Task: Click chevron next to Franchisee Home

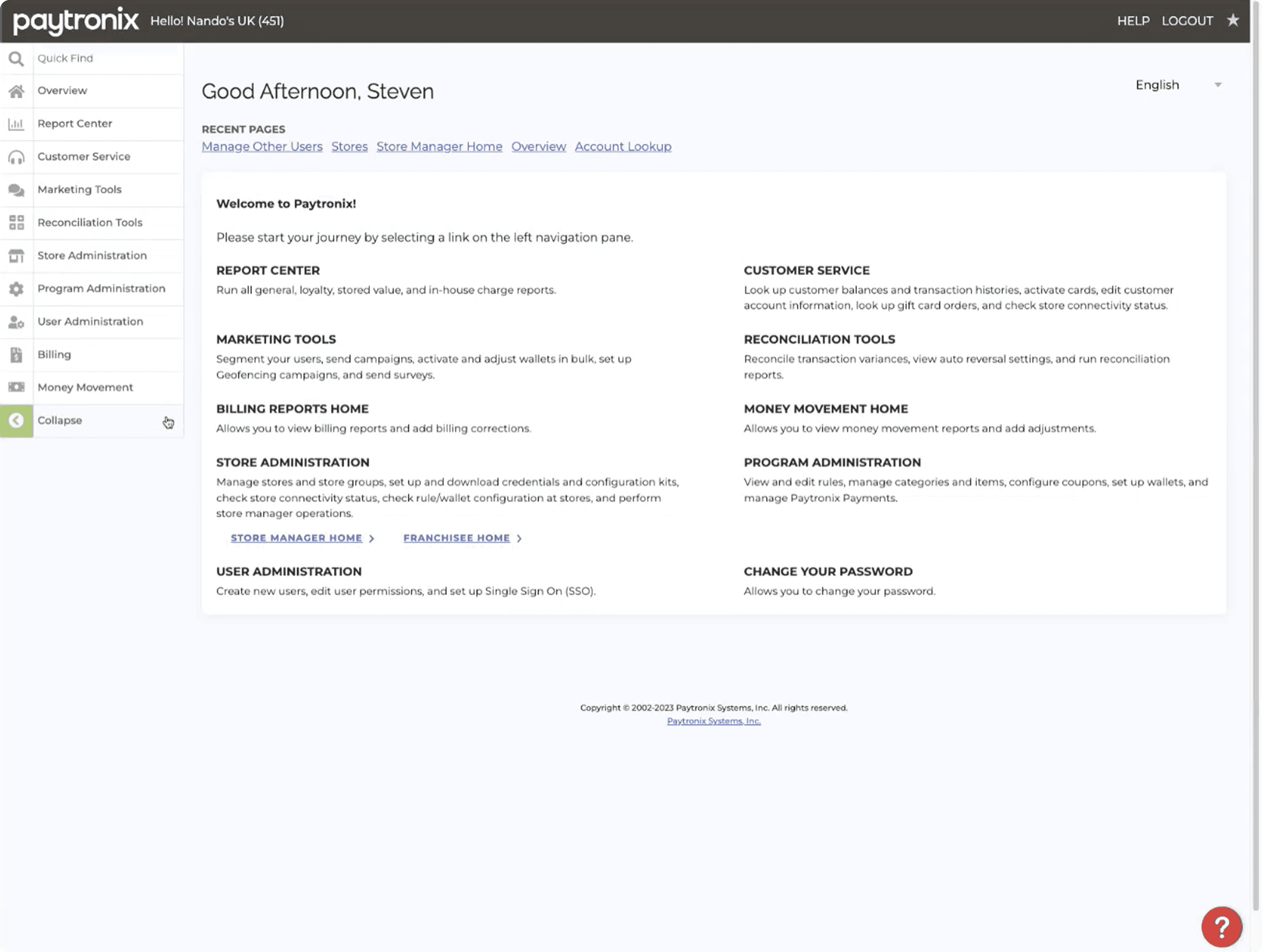Action: click(519, 538)
